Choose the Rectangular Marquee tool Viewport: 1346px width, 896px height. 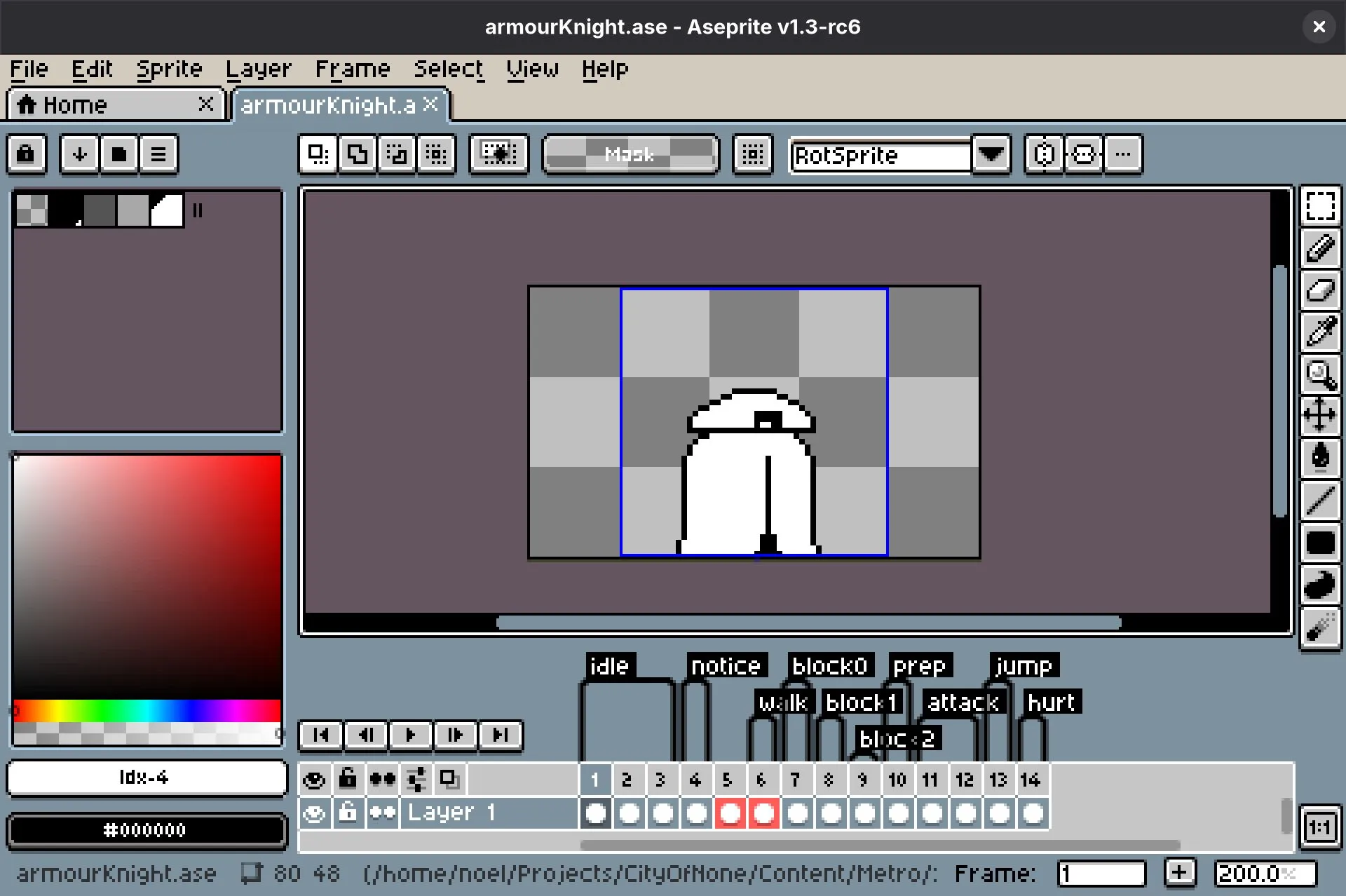pyautogui.click(x=1321, y=206)
